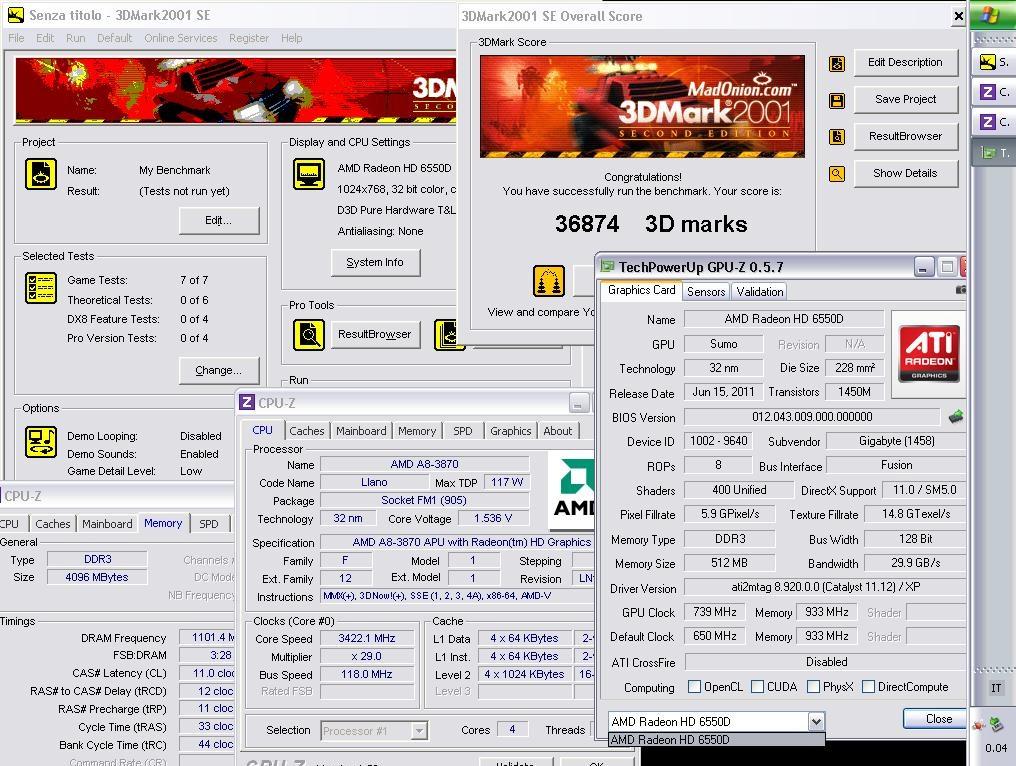This screenshot has width=1016, height=766.
Task: Select the second CPU-Z taskbar button
Action: 993,122
